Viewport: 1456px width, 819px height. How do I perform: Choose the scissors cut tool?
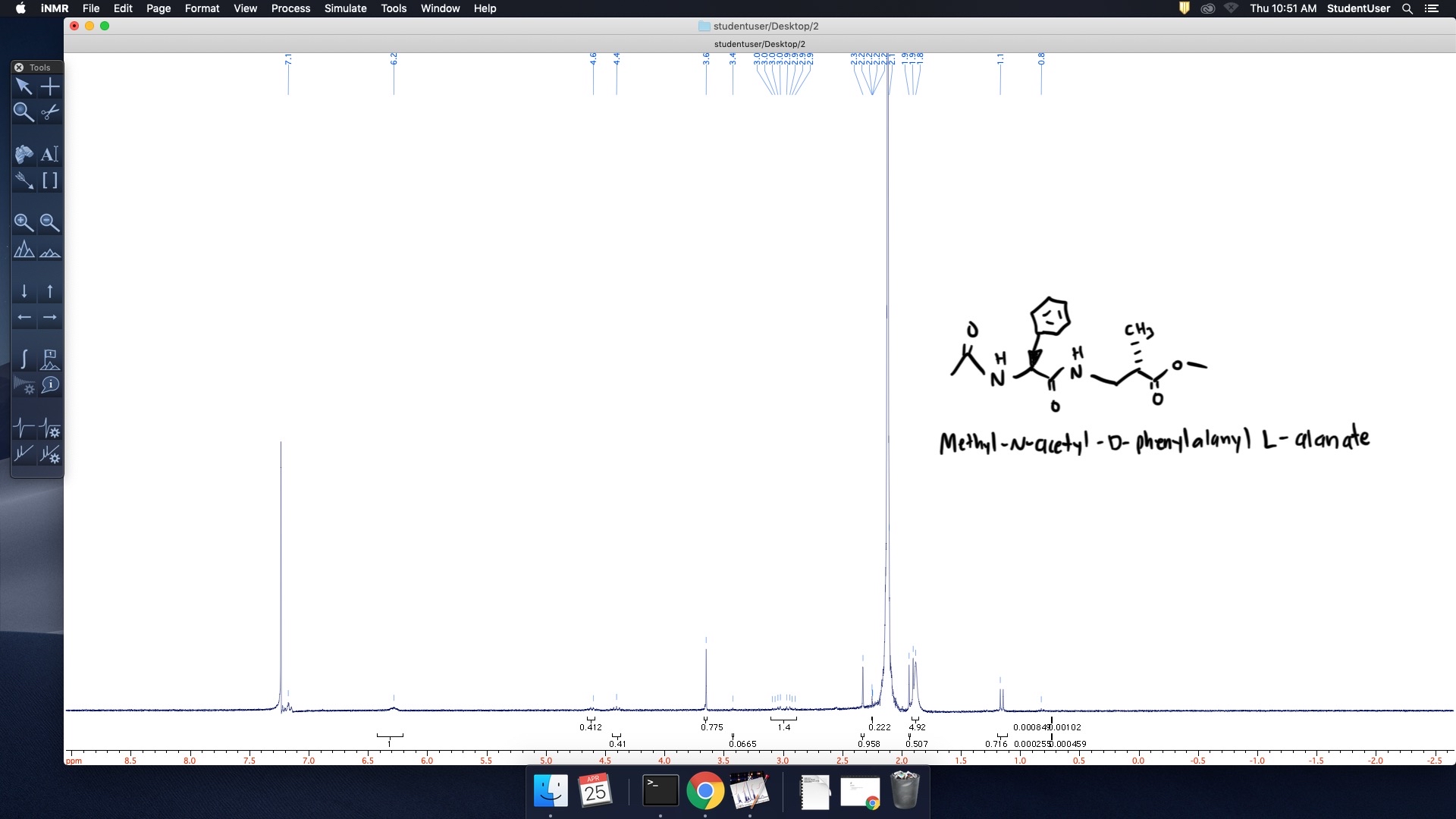click(50, 112)
